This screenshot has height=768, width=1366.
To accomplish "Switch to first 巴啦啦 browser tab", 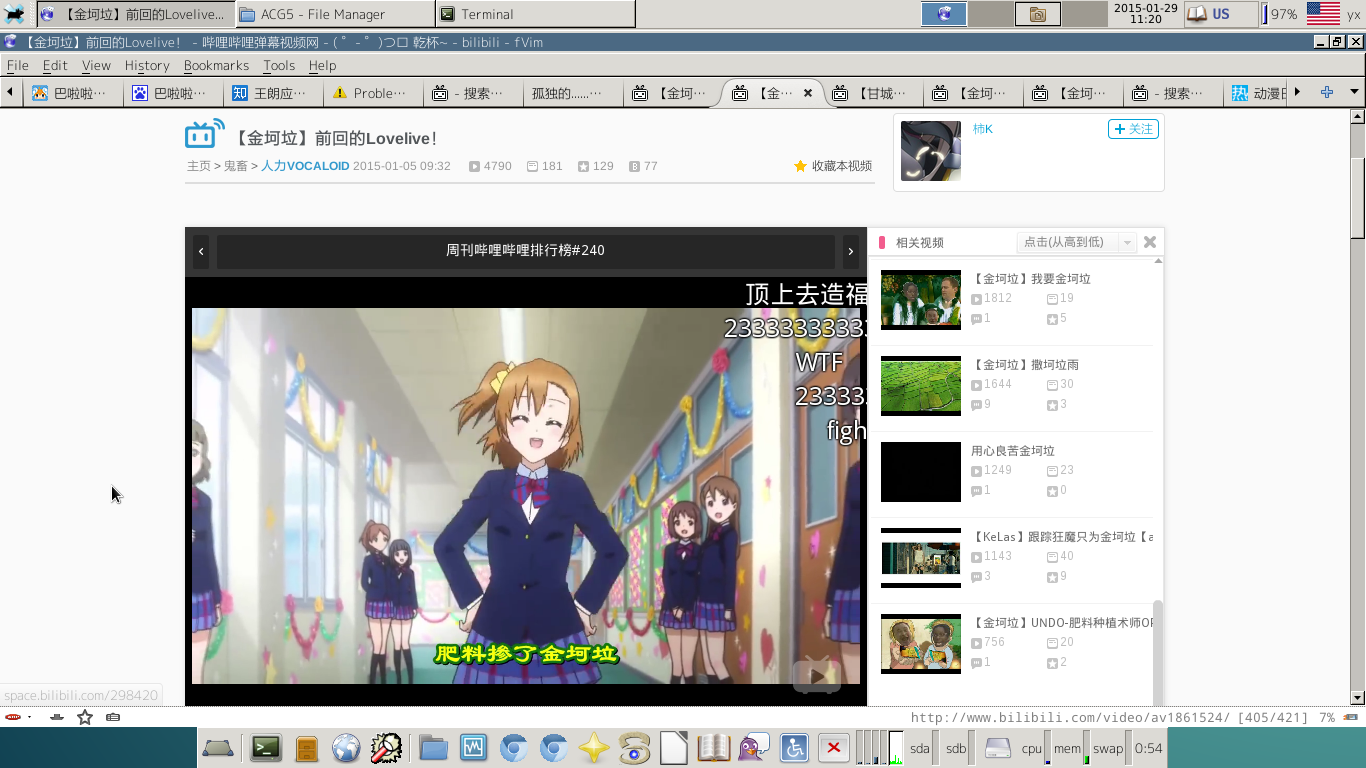I will 73,93.
